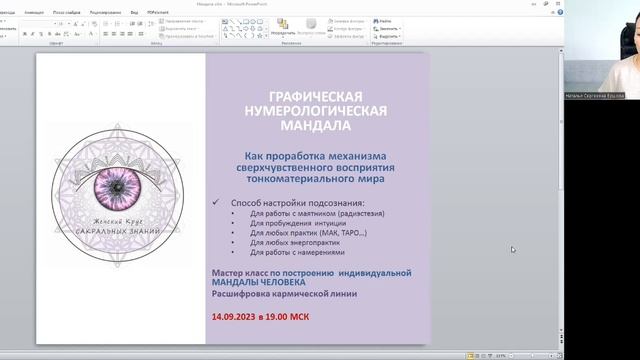Viewport: 640px width, 360px height.
Task: Click Преобразовать в SmartArt button
Action: click(188, 36)
